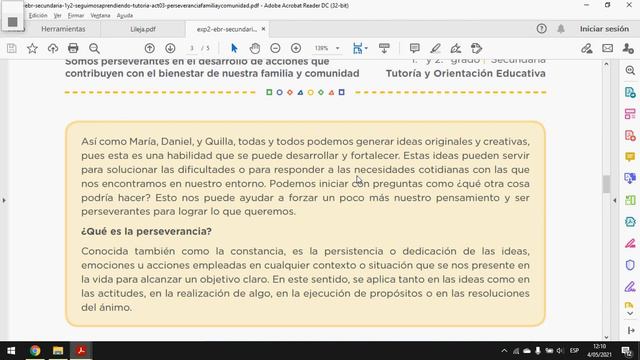Print the document with printer icon
The image size is (640, 360).
[x=73, y=49]
